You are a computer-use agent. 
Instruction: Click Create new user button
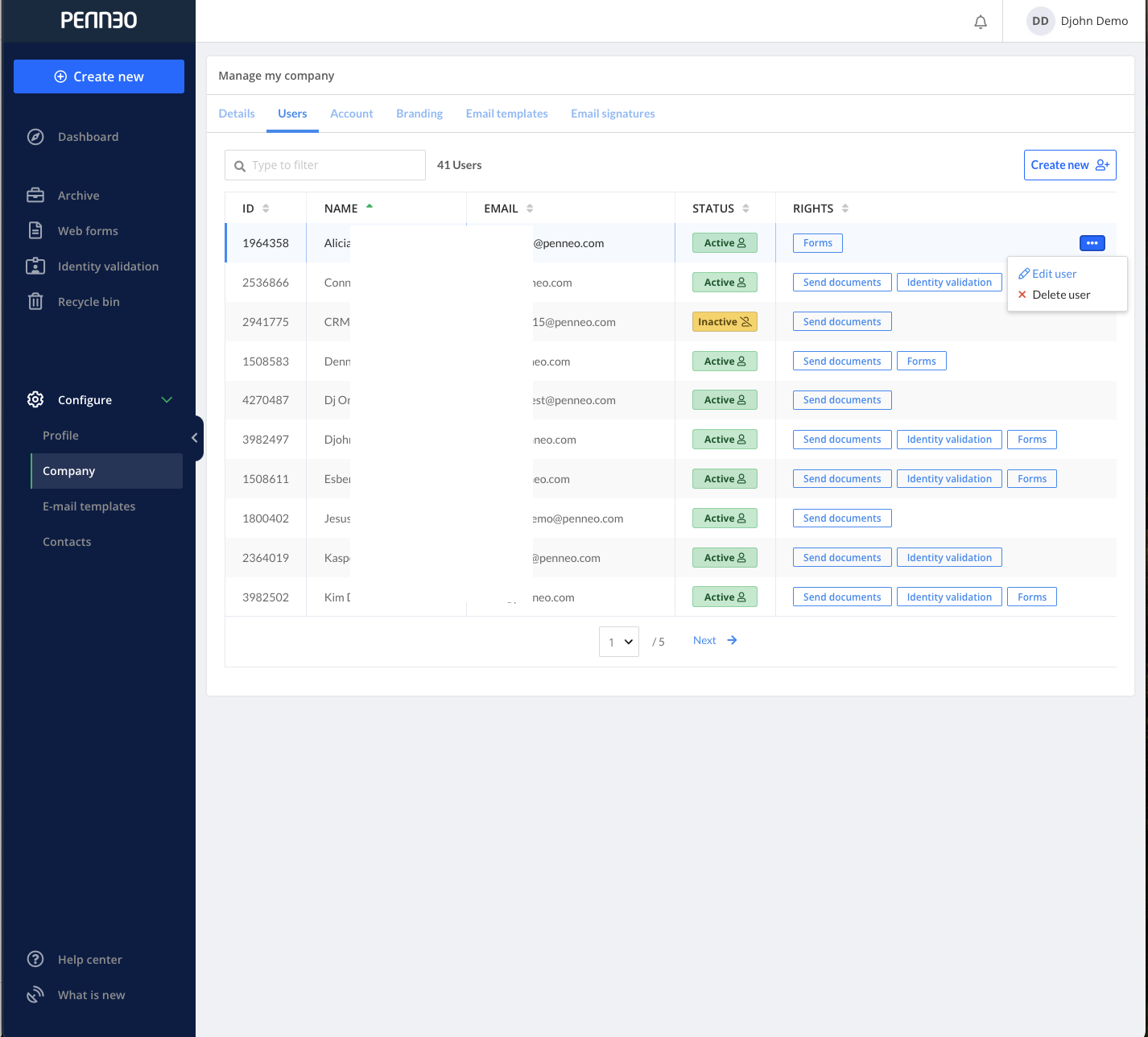(x=1070, y=165)
